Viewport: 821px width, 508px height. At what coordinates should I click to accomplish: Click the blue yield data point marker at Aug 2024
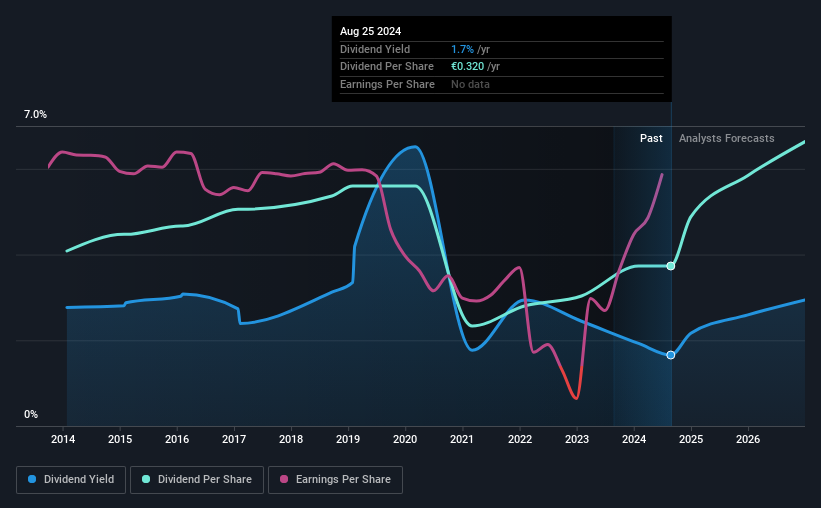(x=671, y=355)
